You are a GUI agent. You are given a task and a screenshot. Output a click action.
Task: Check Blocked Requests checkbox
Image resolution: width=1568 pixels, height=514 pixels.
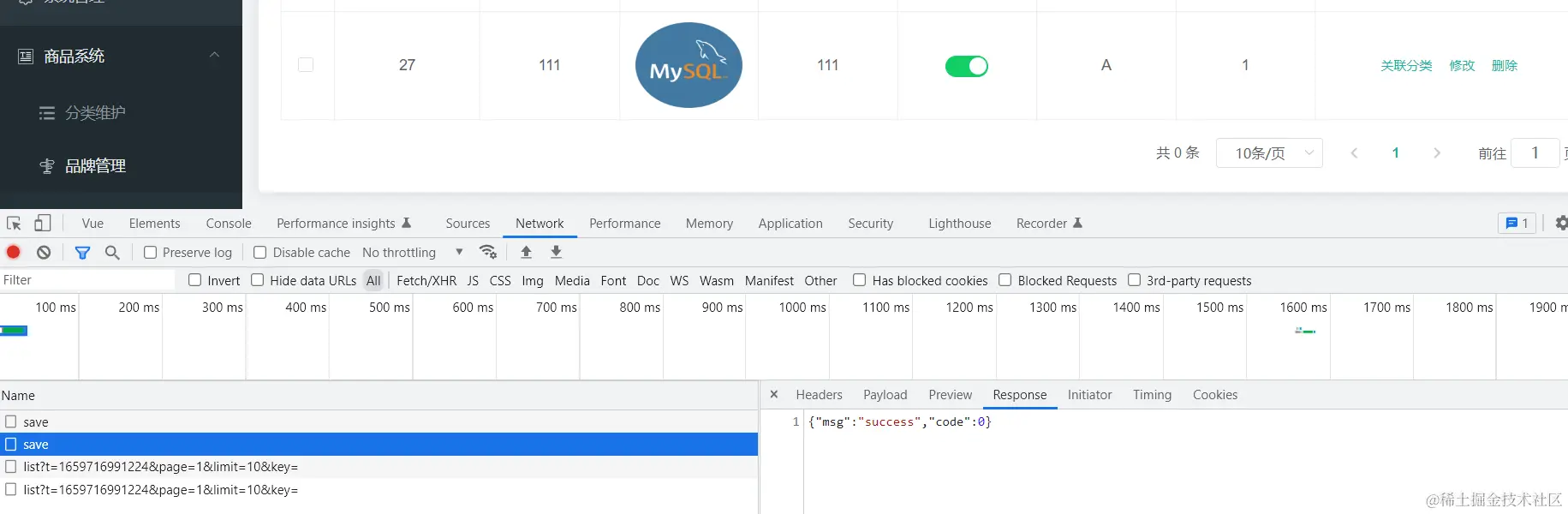pos(1005,280)
